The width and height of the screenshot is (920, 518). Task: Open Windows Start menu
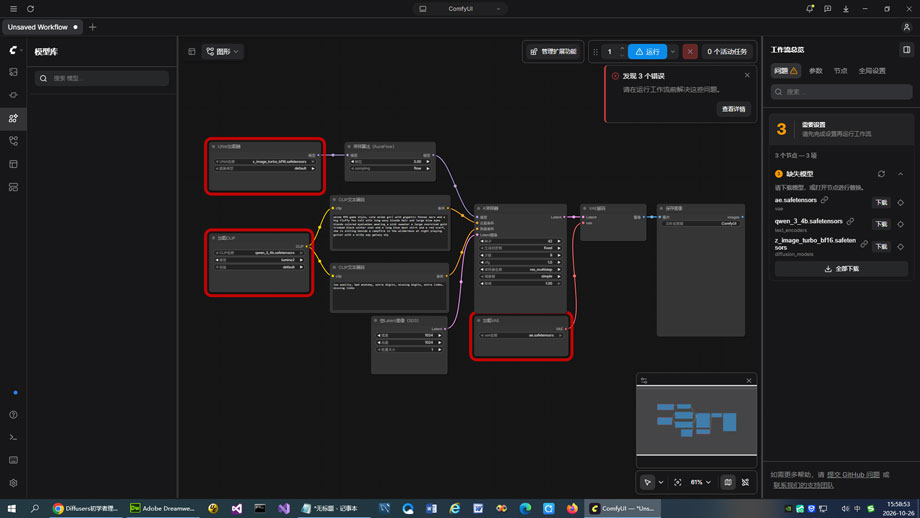tap(11, 508)
